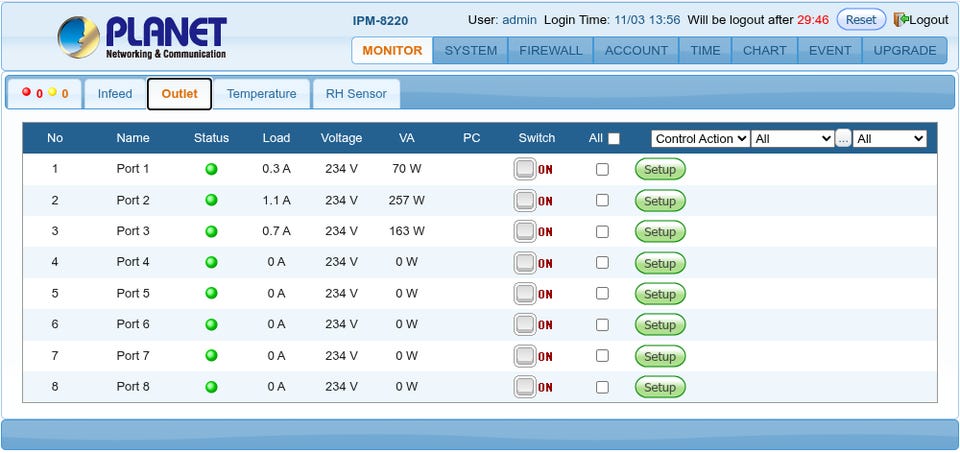Image resolution: width=960 pixels, height=453 pixels.
Task: Click the PLANET logo
Action: pos(142,37)
